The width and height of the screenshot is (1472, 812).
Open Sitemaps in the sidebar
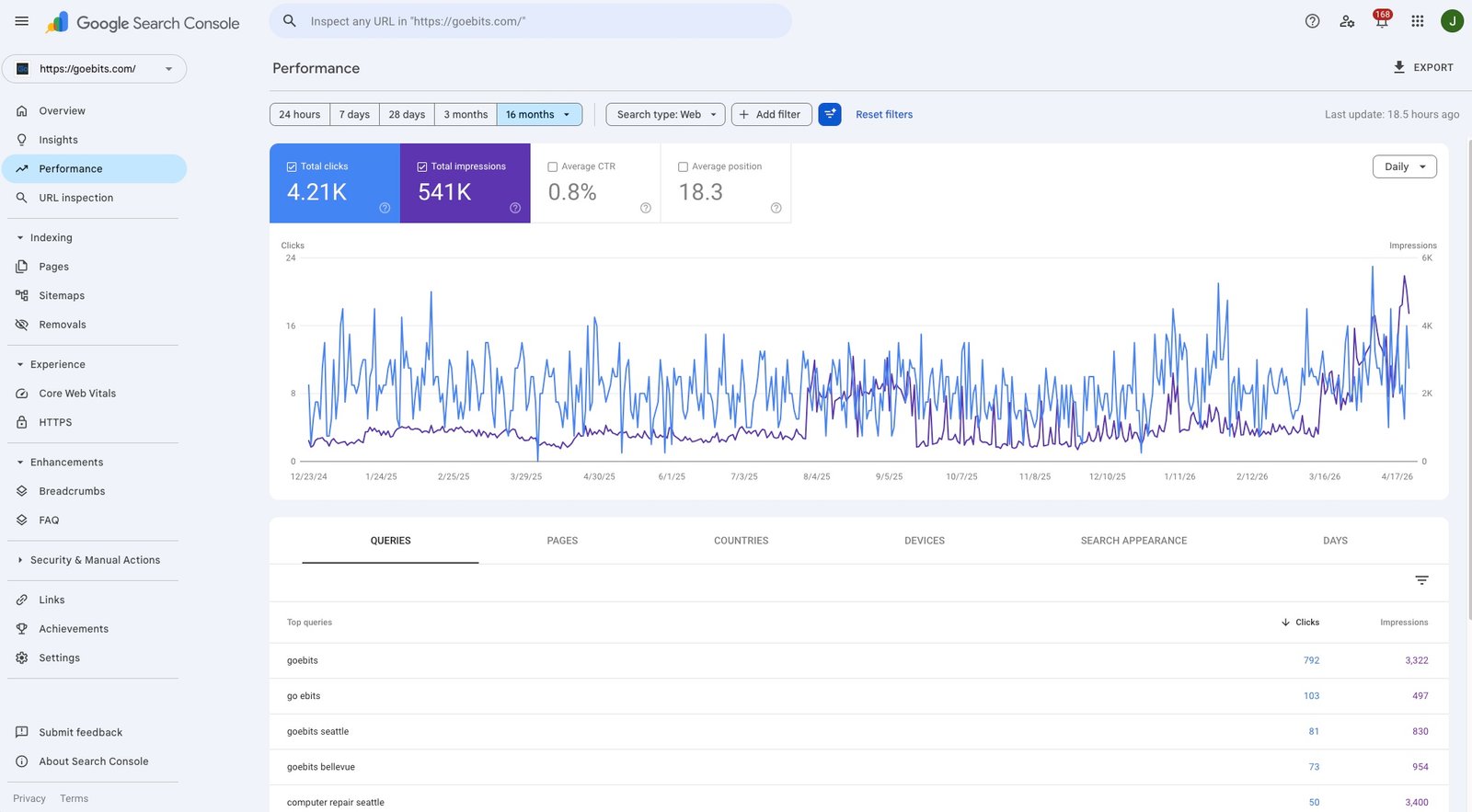94,295
